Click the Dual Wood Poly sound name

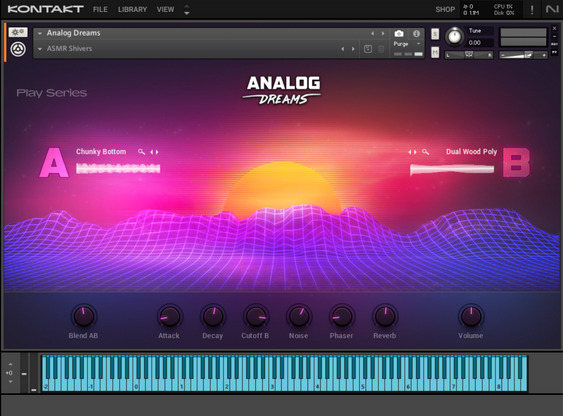[x=471, y=152]
